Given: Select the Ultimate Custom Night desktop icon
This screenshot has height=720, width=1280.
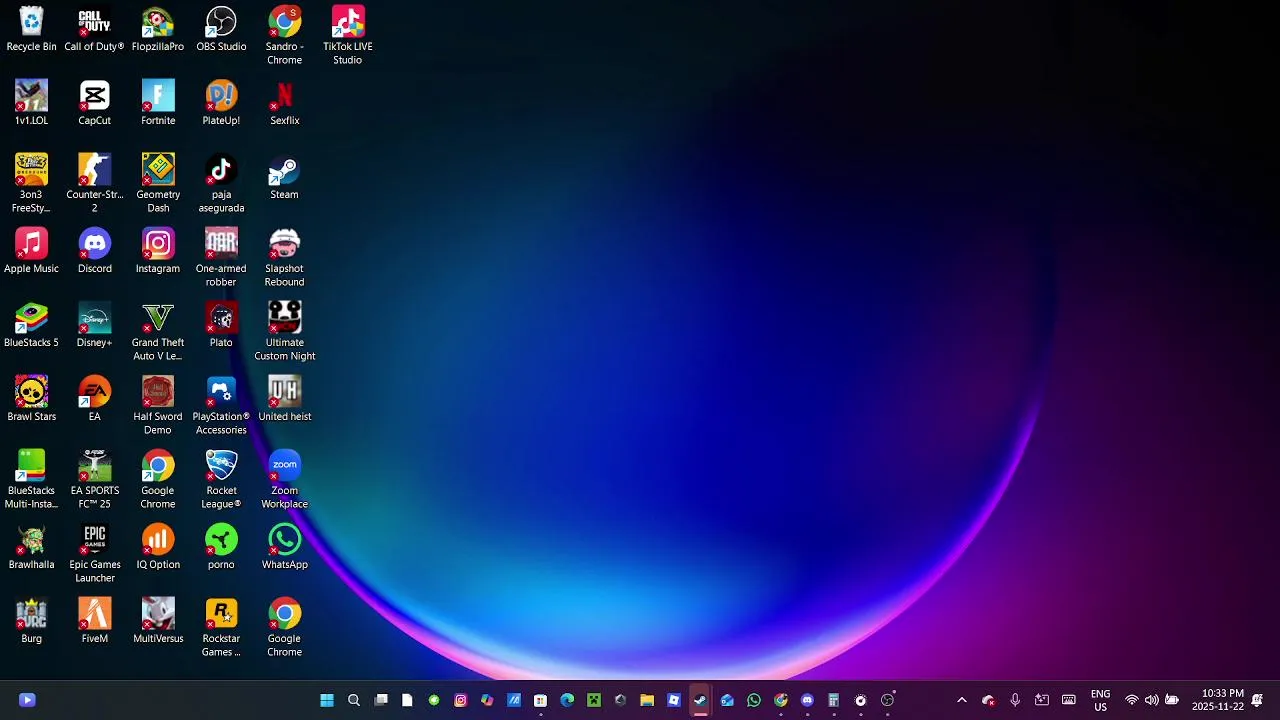Looking at the screenshot, I should pos(284,332).
